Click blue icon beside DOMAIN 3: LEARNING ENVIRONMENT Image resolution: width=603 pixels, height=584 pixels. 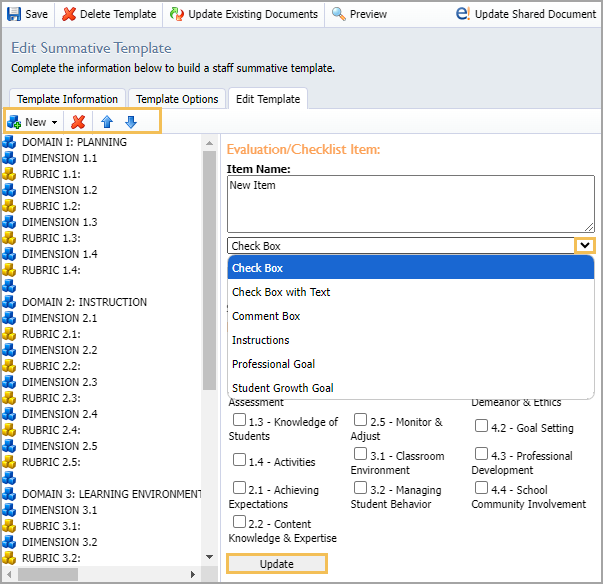coord(9,494)
